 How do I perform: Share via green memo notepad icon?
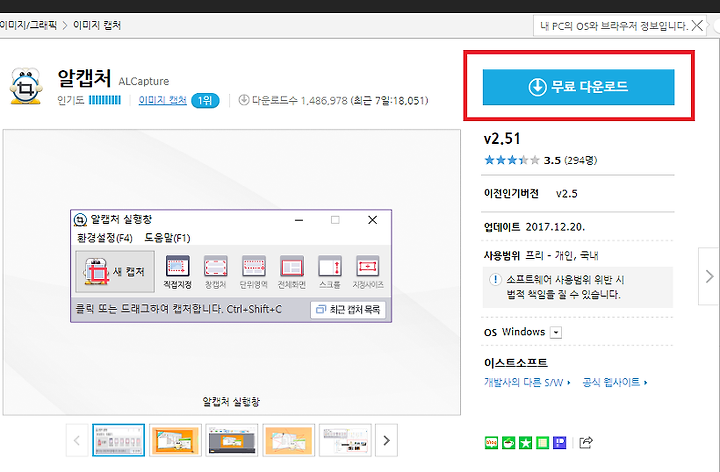tap(542, 443)
